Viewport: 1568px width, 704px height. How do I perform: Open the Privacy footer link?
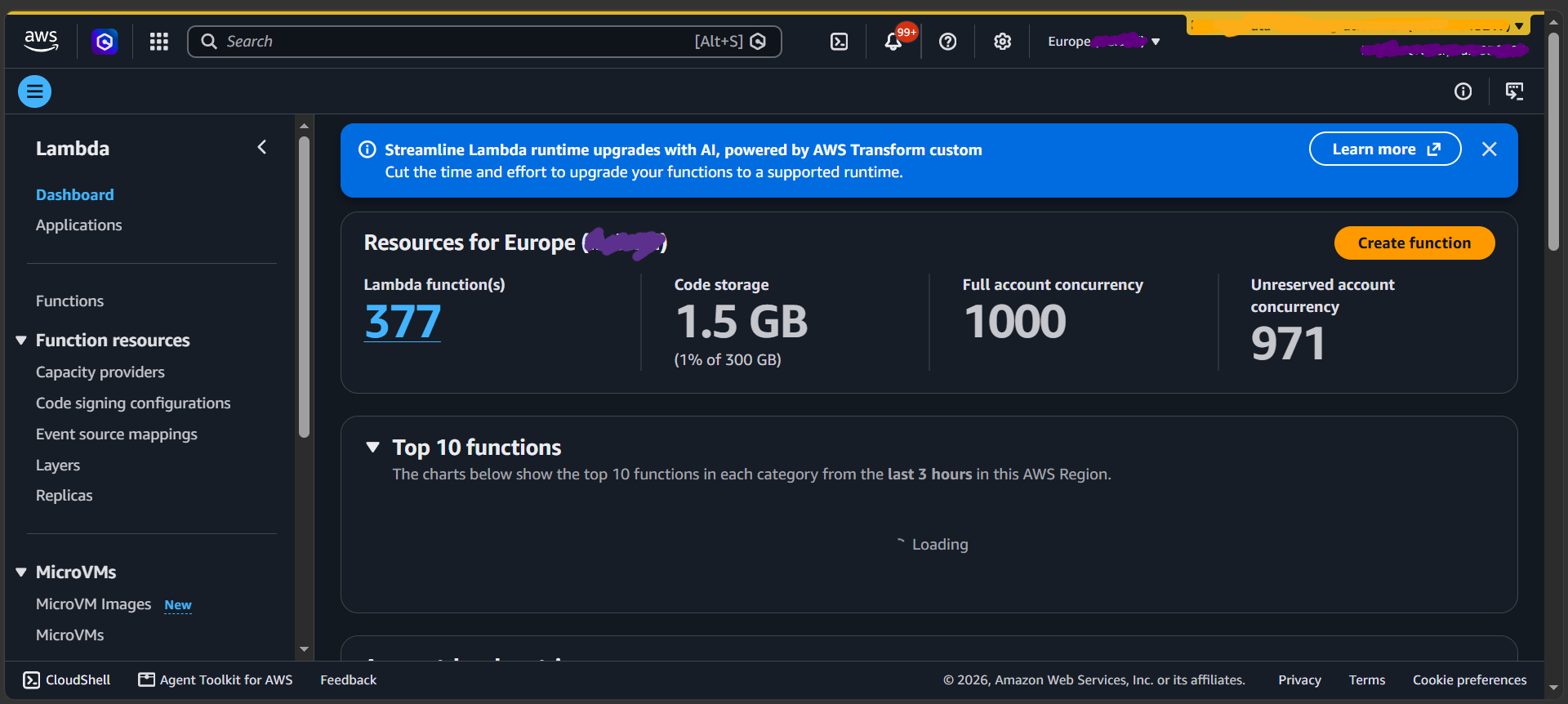pos(1299,679)
